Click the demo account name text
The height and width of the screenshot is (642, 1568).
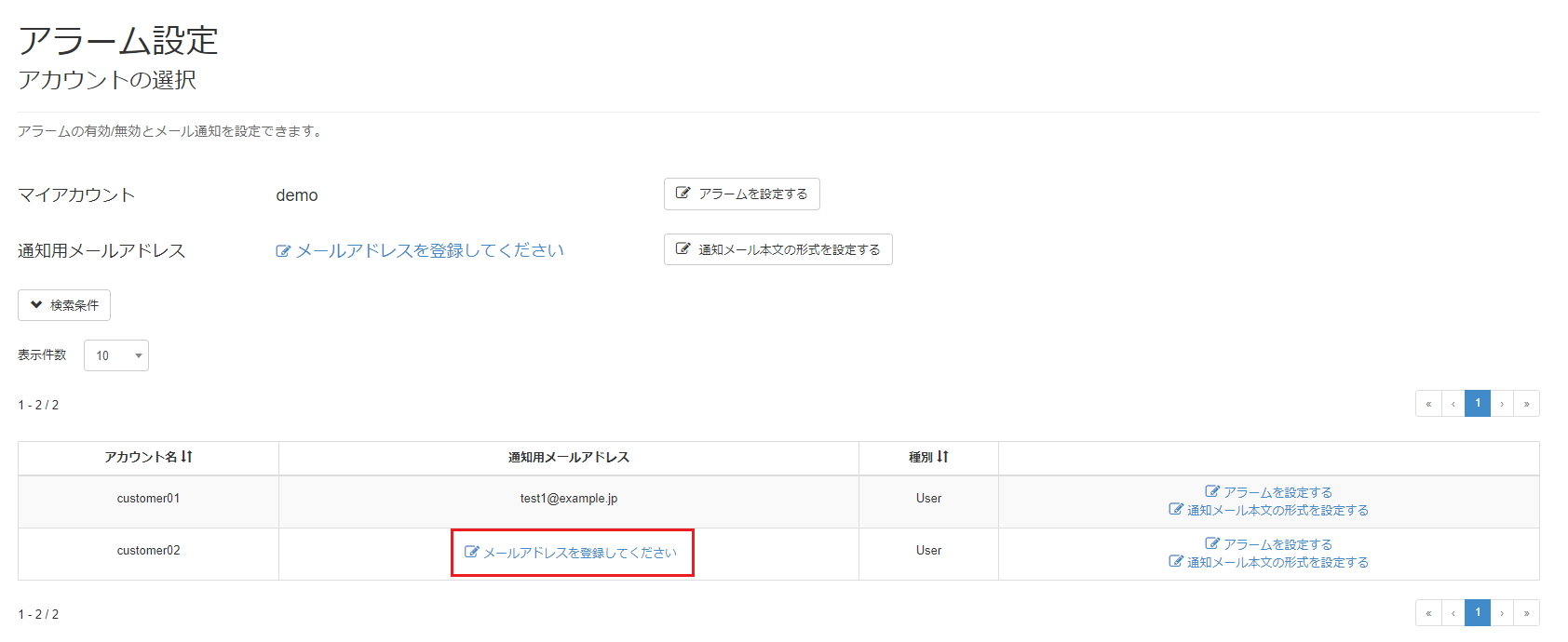point(297,195)
